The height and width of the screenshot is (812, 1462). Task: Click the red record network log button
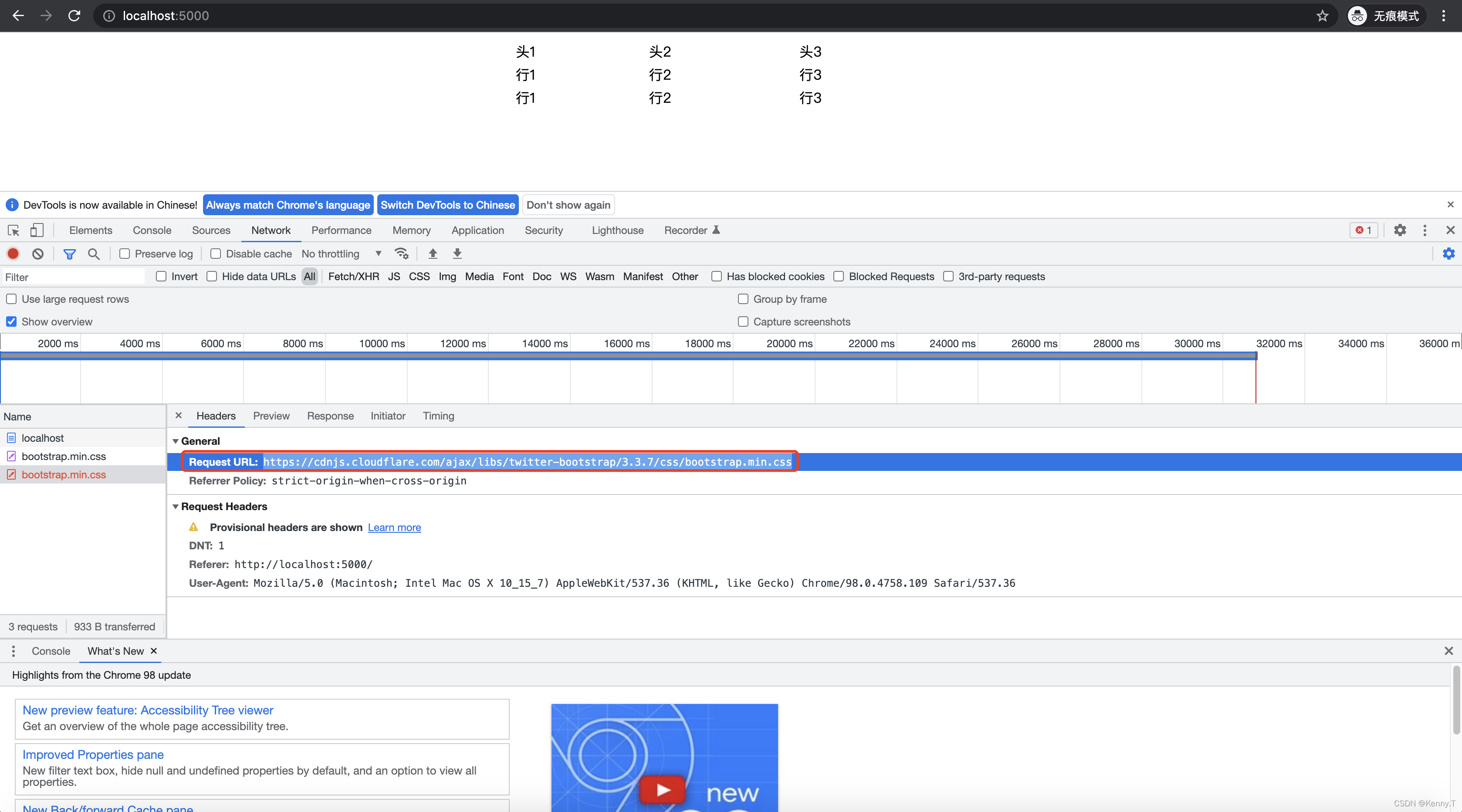coord(13,254)
